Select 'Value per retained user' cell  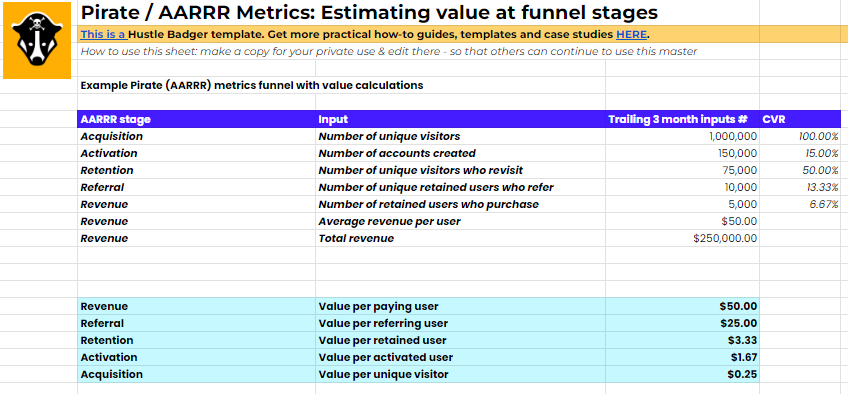pyautogui.click(x=461, y=340)
